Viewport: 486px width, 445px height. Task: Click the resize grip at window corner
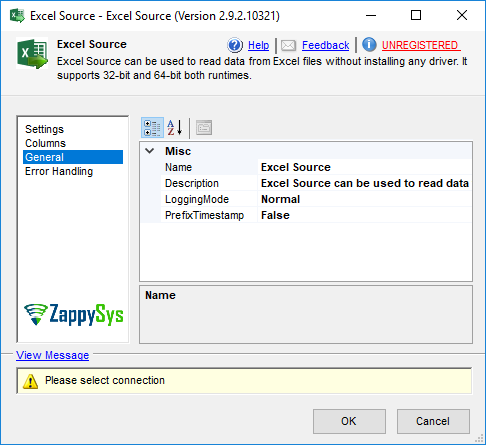tap(479, 438)
